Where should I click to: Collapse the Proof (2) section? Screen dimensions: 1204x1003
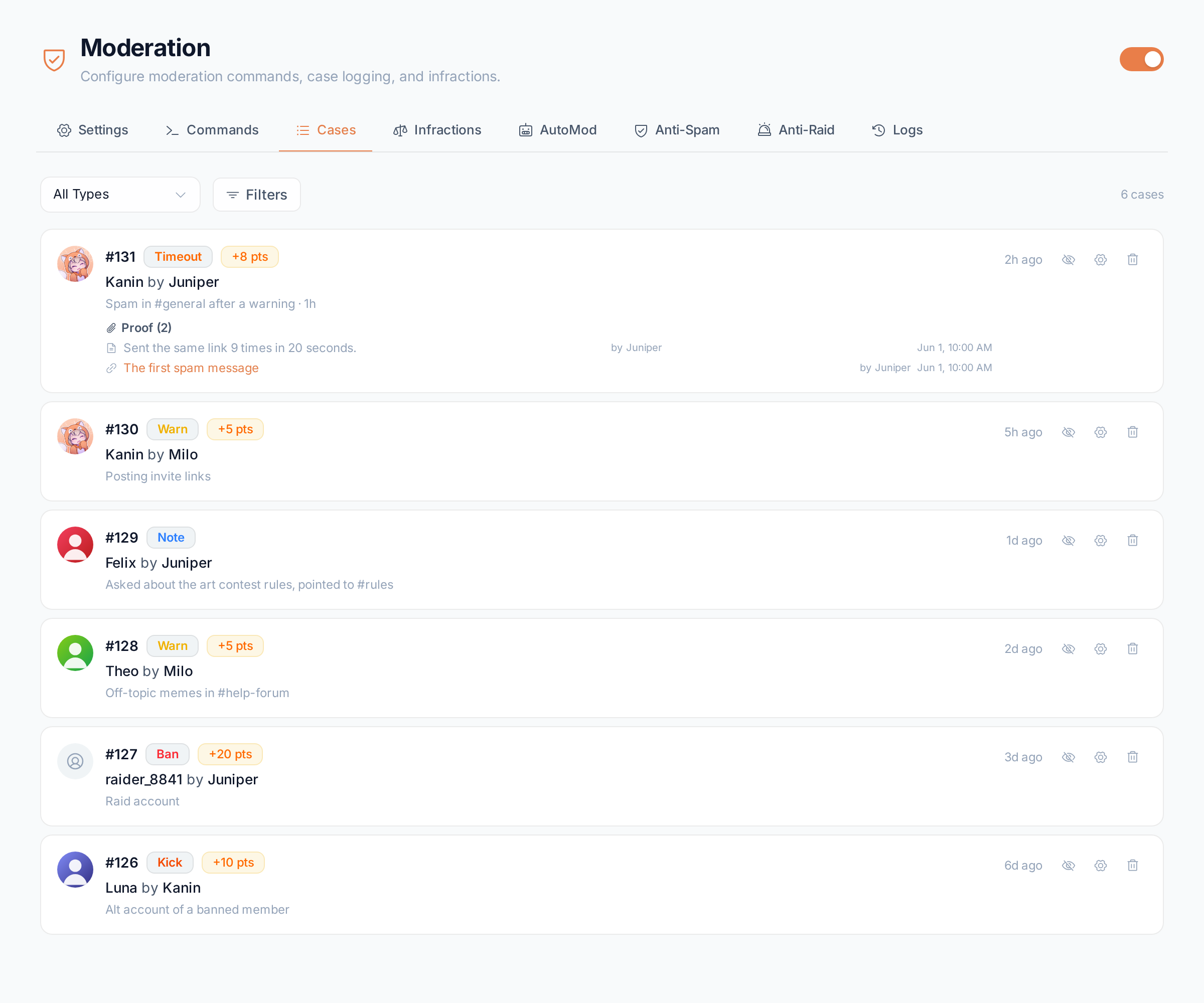(x=139, y=328)
